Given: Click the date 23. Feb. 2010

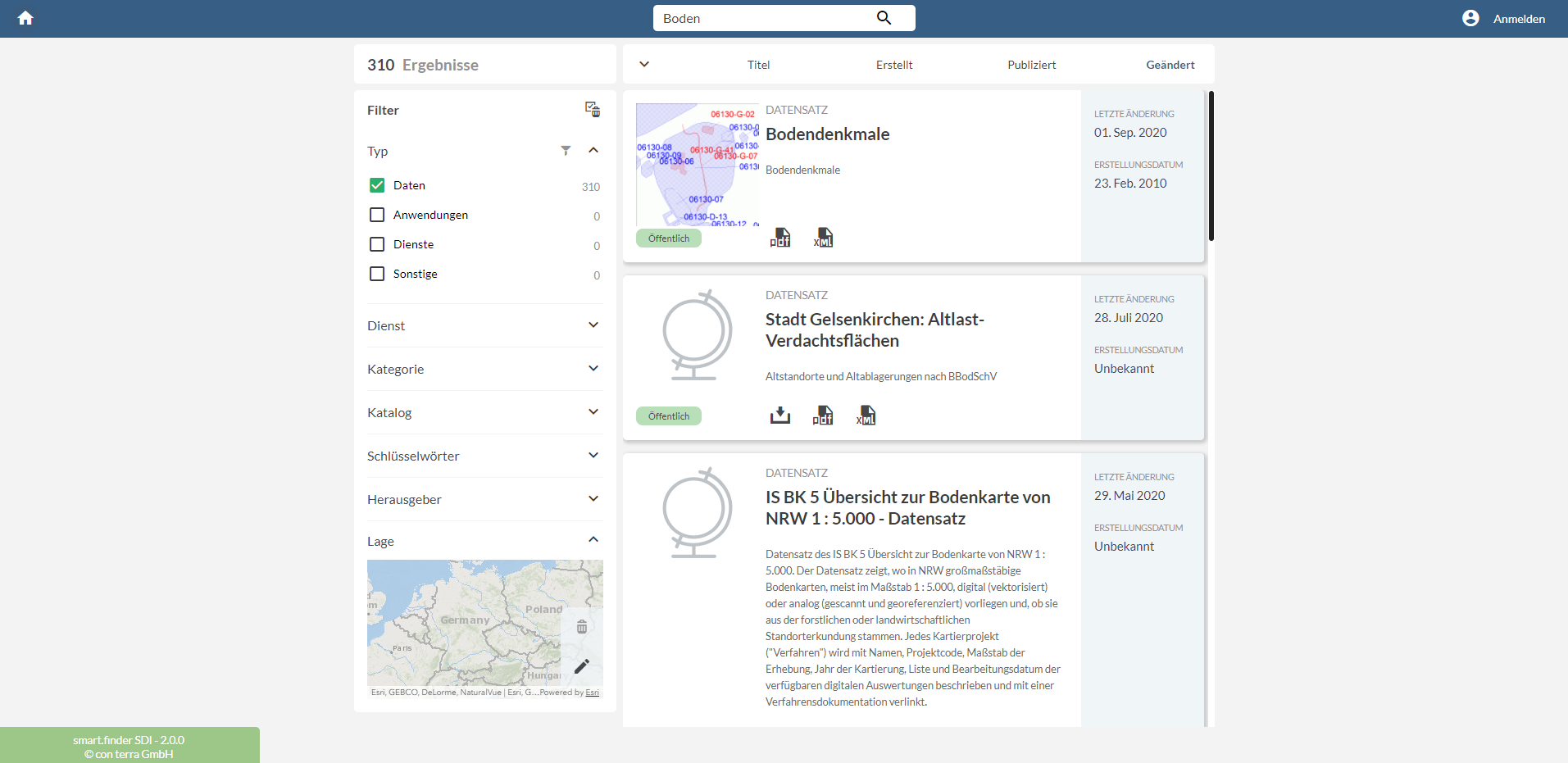Looking at the screenshot, I should point(1130,184).
